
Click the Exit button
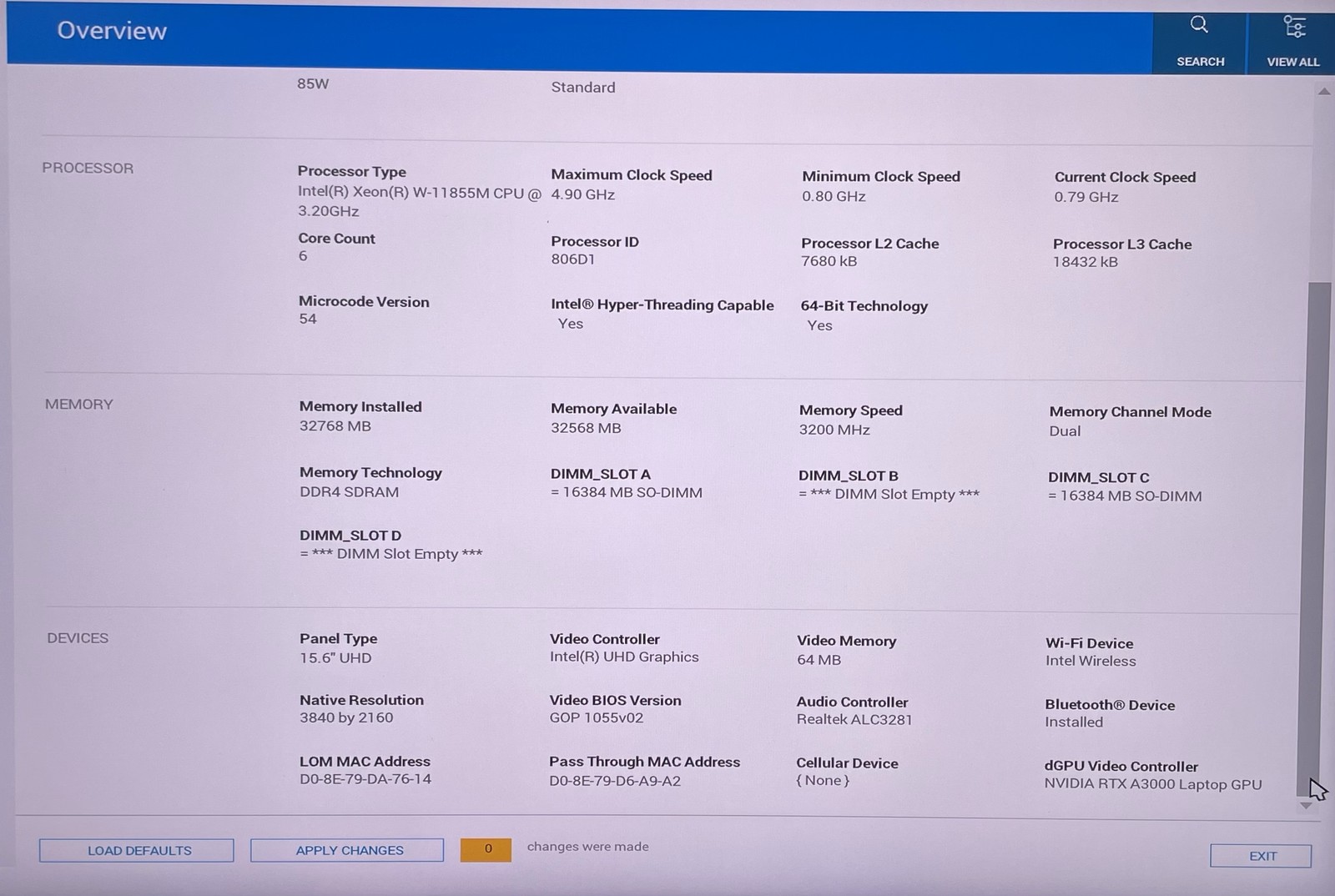pos(1261,856)
